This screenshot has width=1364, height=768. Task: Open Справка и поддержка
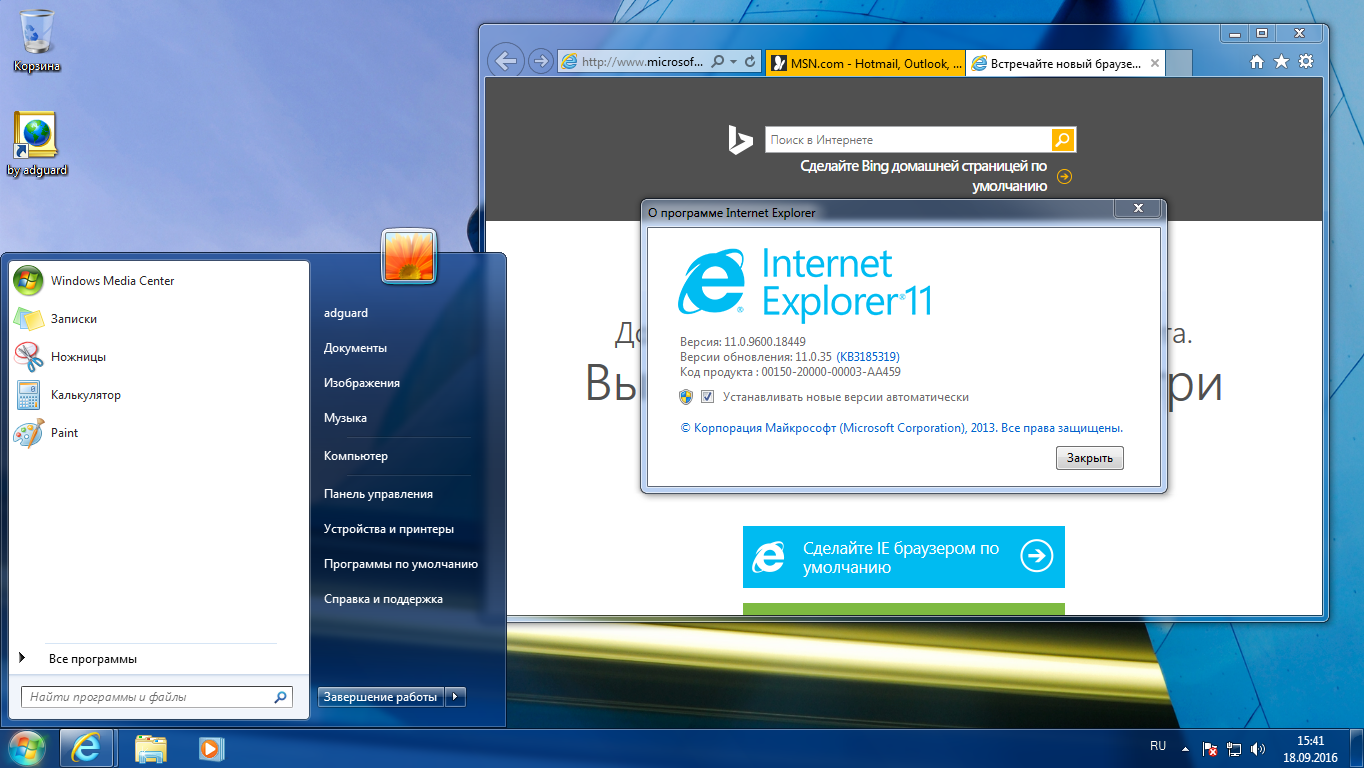click(x=383, y=599)
